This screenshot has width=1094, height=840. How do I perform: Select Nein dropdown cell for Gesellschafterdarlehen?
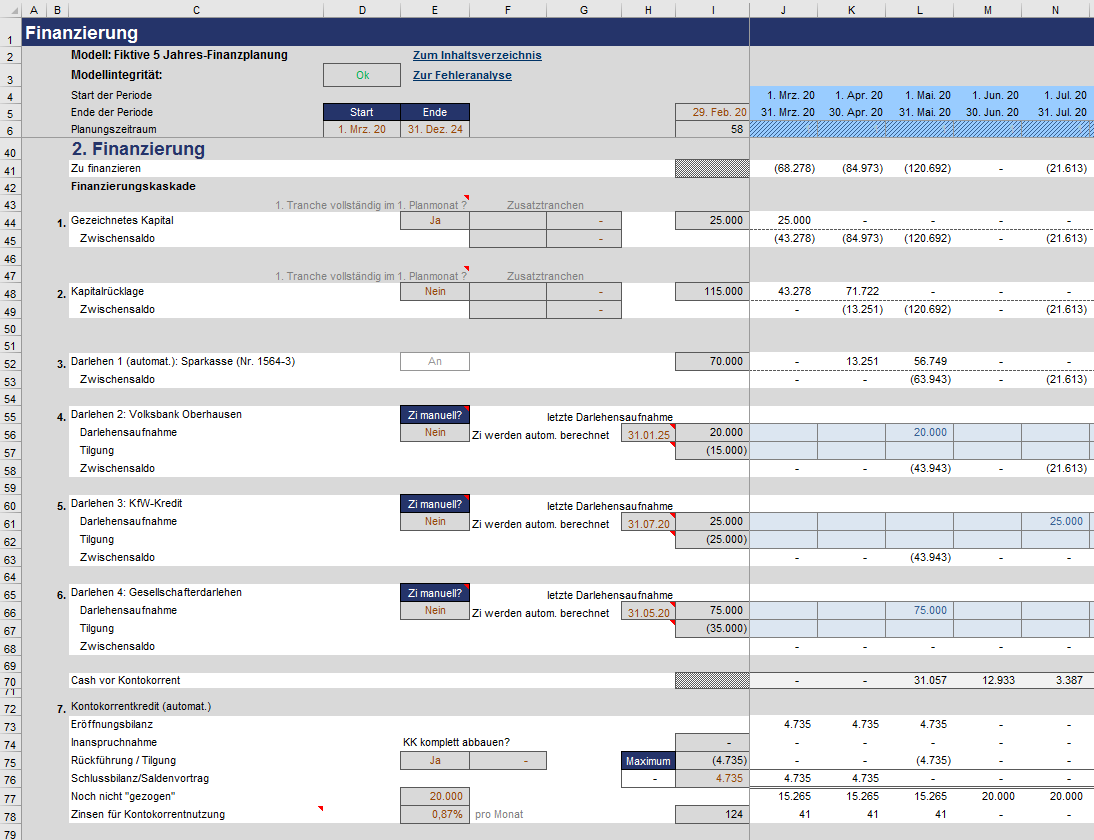(435, 610)
